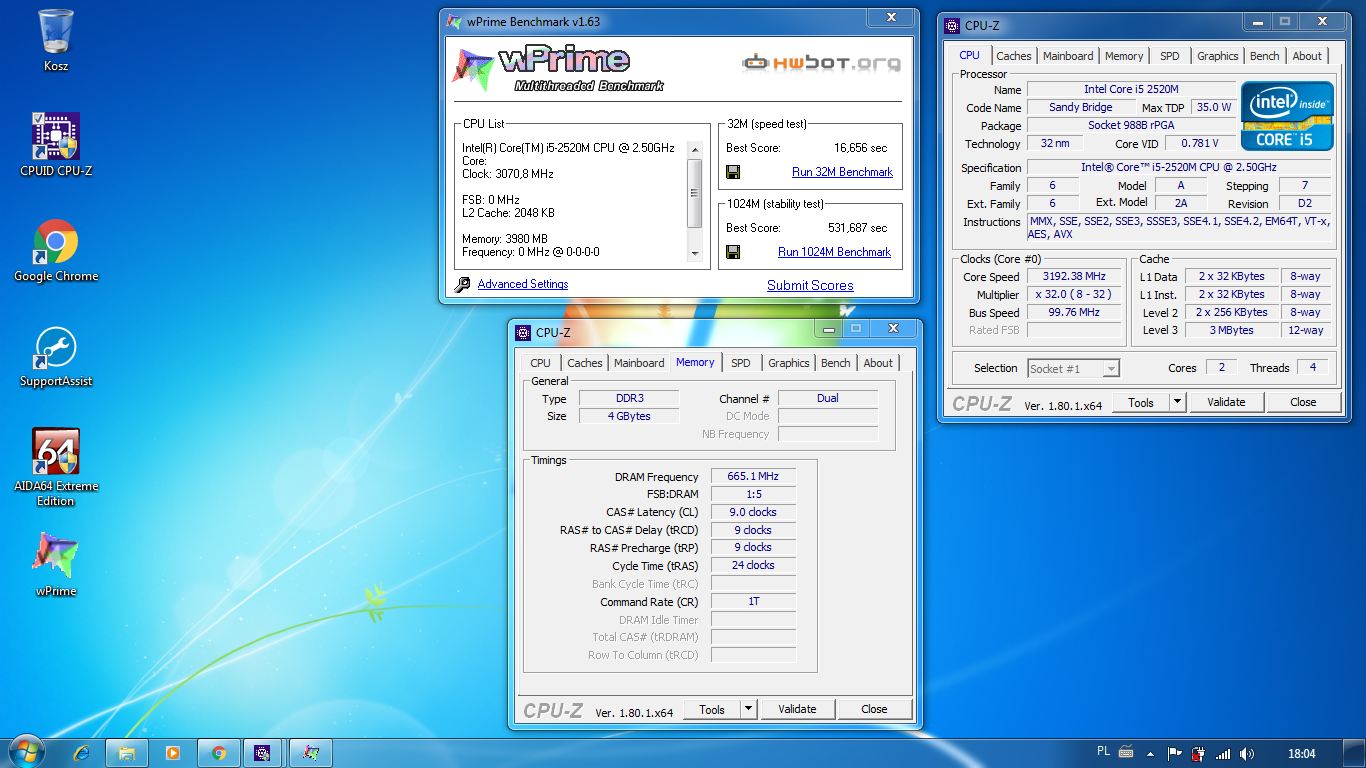This screenshot has width=1366, height=768.
Task: Click the 32M Best Score 16,656 sec
Action: [x=861, y=147]
